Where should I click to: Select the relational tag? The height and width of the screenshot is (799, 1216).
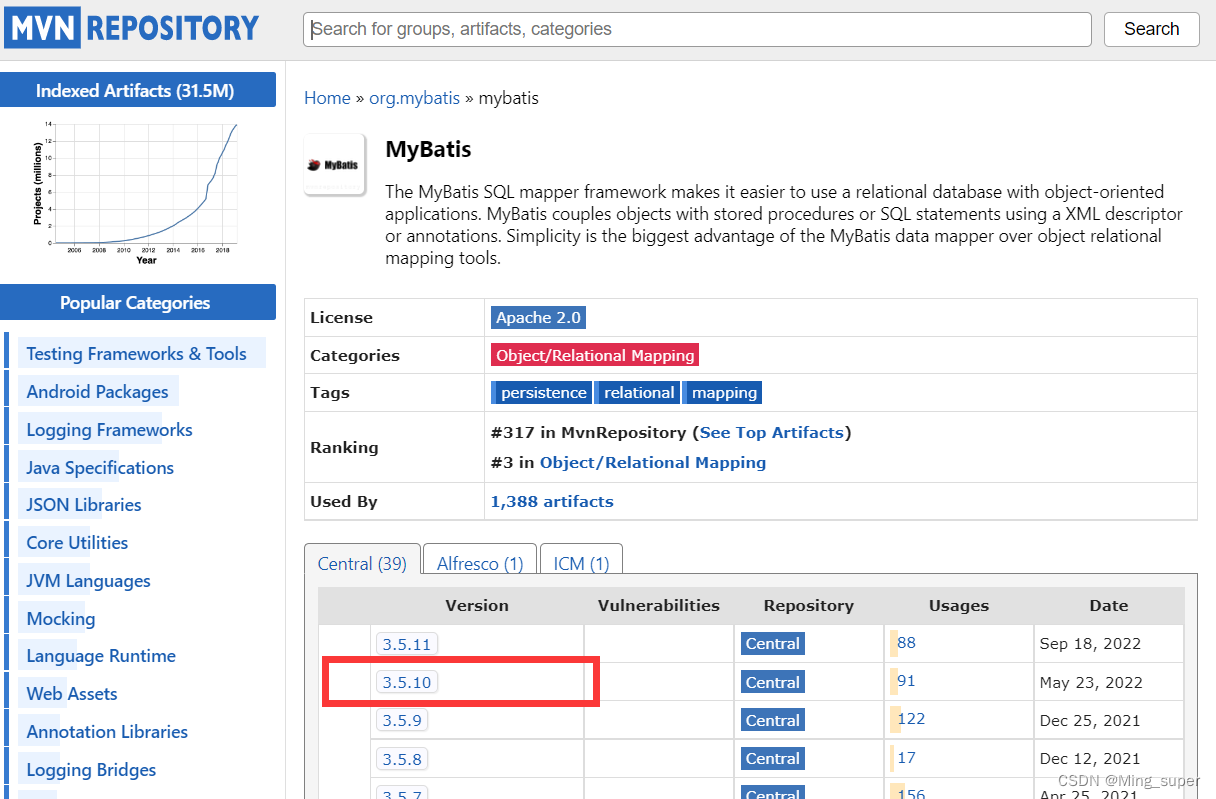pyautogui.click(x=638, y=393)
